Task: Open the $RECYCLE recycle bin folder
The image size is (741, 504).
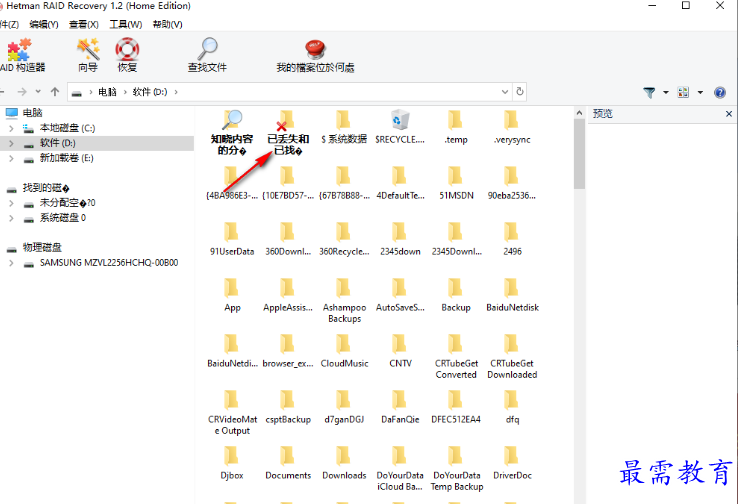Action: (400, 127)
